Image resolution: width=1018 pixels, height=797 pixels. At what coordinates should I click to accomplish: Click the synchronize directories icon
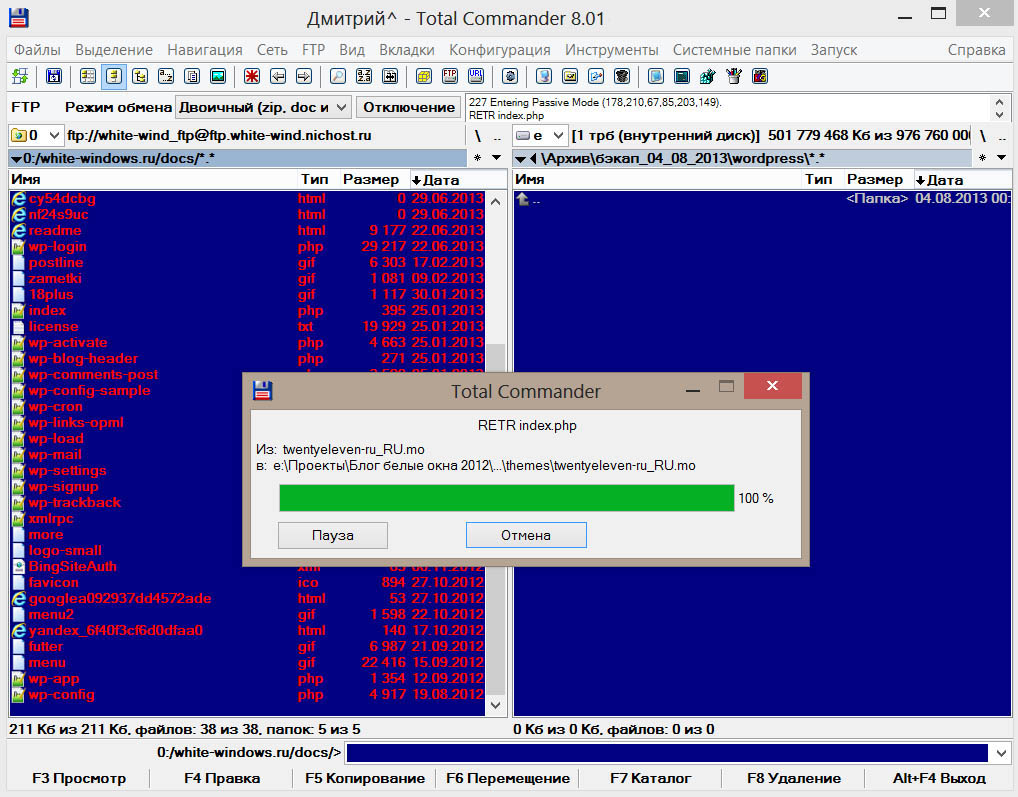(390, 77)
